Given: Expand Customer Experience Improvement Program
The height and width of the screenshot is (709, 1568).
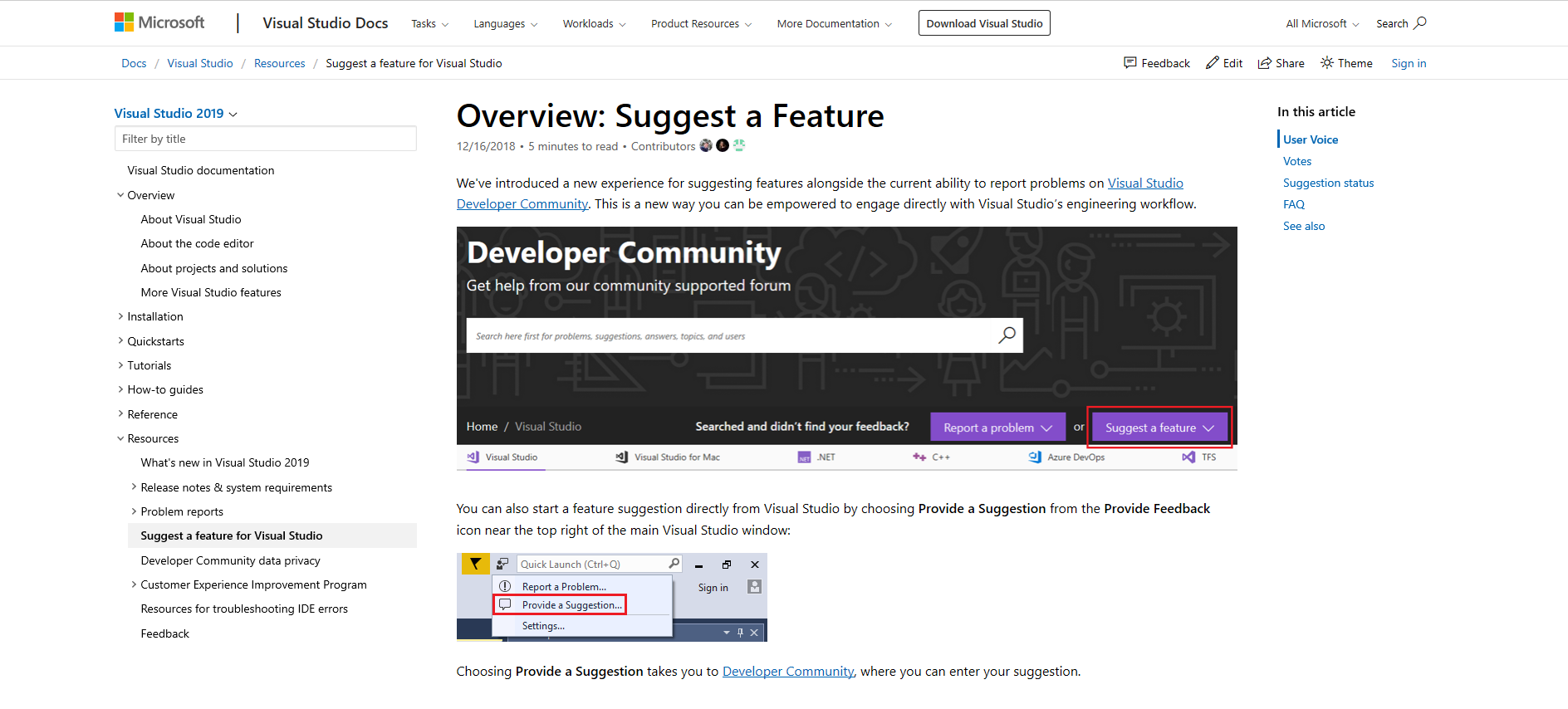Looking at the screenshot, I should 134,584.
